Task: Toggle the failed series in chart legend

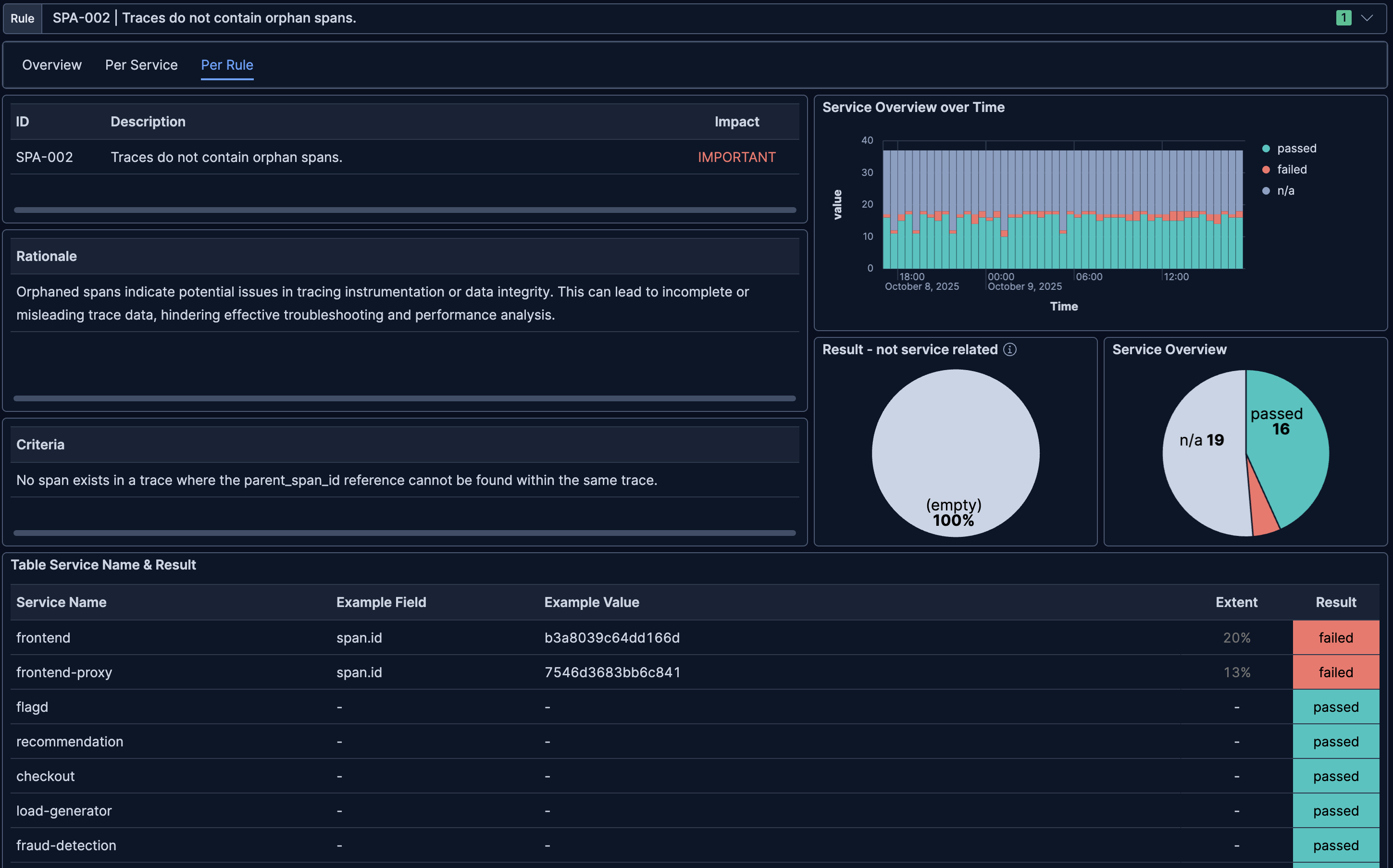Action: coord(1284,169)
